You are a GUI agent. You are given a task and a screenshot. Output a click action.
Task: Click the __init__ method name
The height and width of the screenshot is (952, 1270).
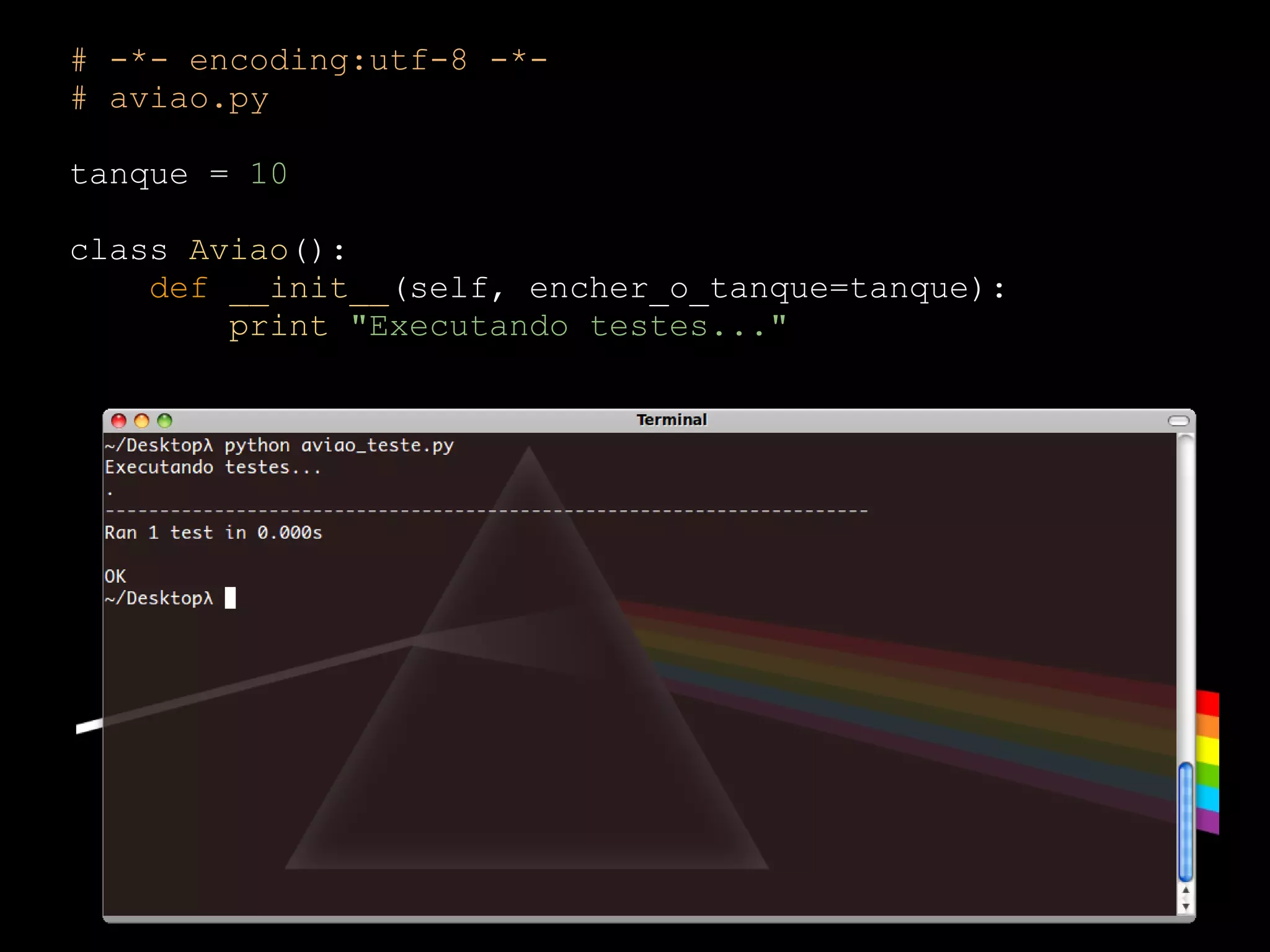tap(309, 289)
